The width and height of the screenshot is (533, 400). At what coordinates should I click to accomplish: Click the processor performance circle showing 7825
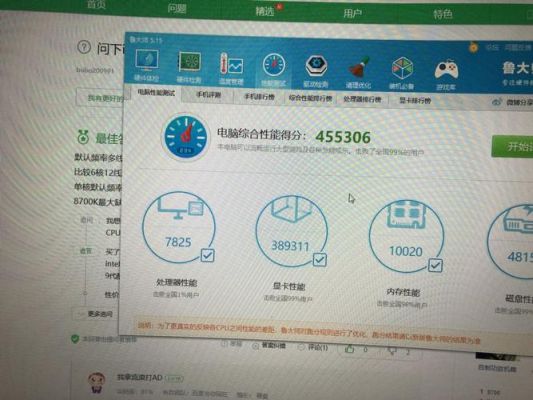tap(178, 227)
